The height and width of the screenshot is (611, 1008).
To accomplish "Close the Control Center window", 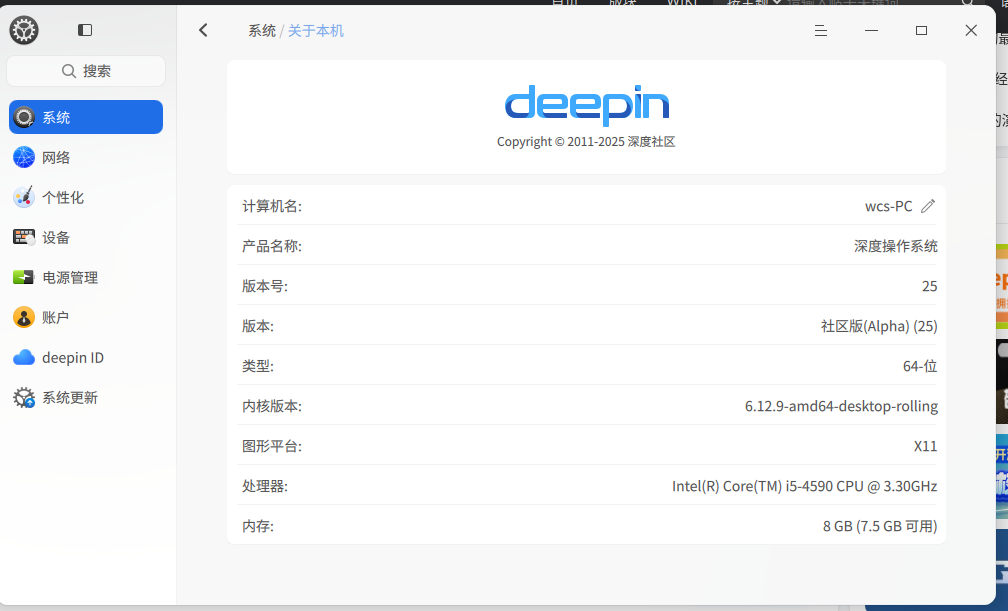I will (x=971, y=30).
